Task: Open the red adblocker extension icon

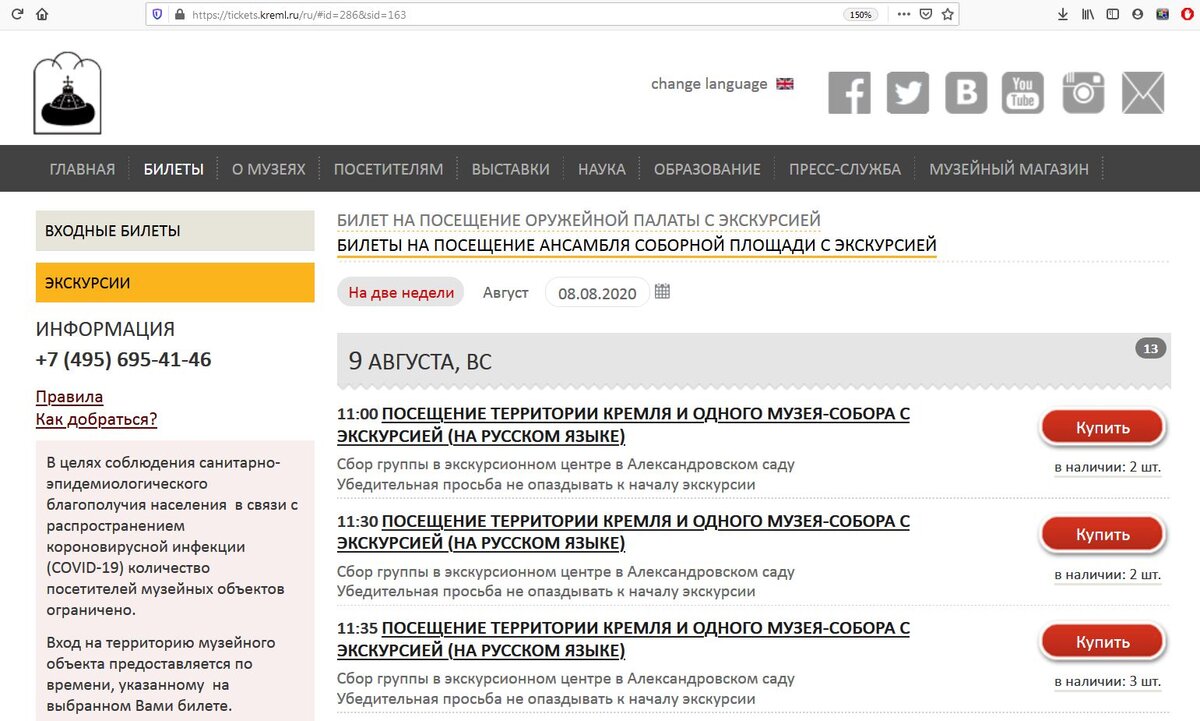Action: (x=1188, y=15)
